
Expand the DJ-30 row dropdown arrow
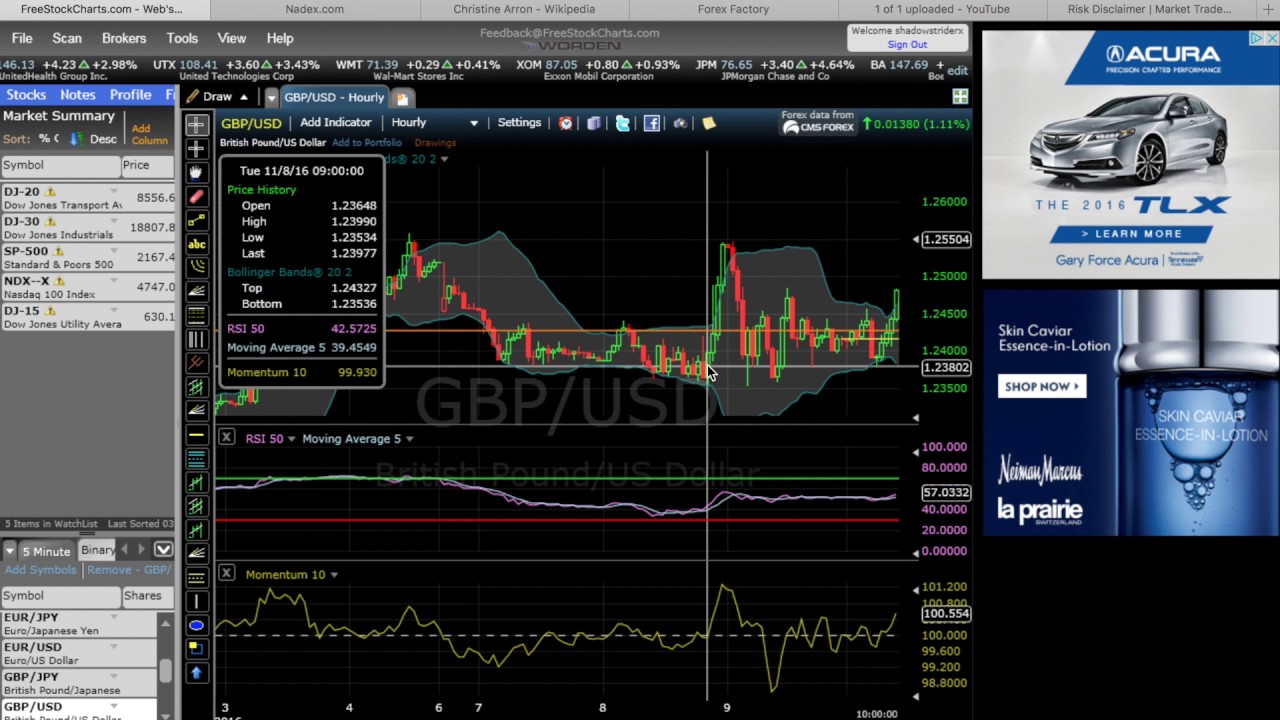114,221
